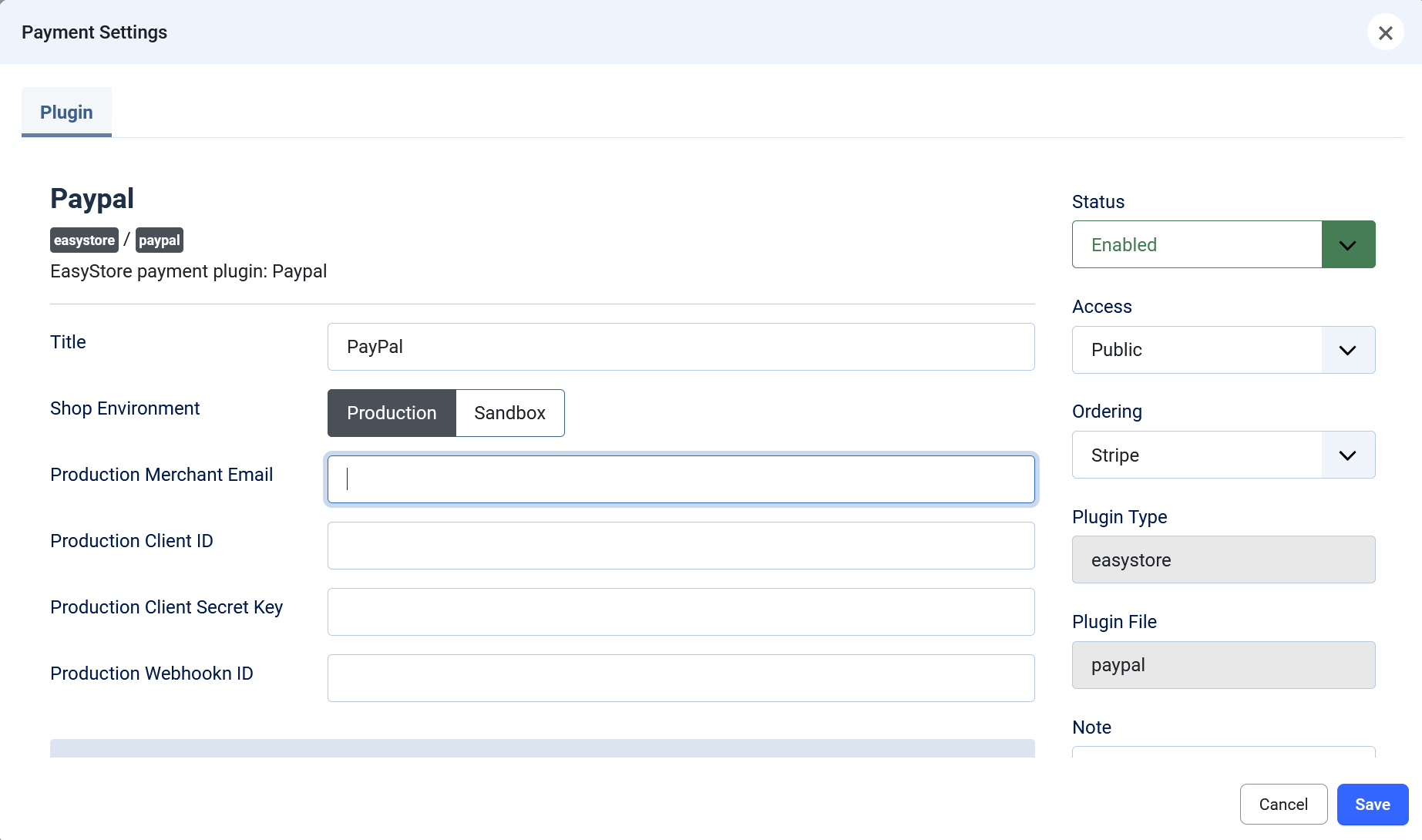Switch to the Plugin tab

(66, 113)
